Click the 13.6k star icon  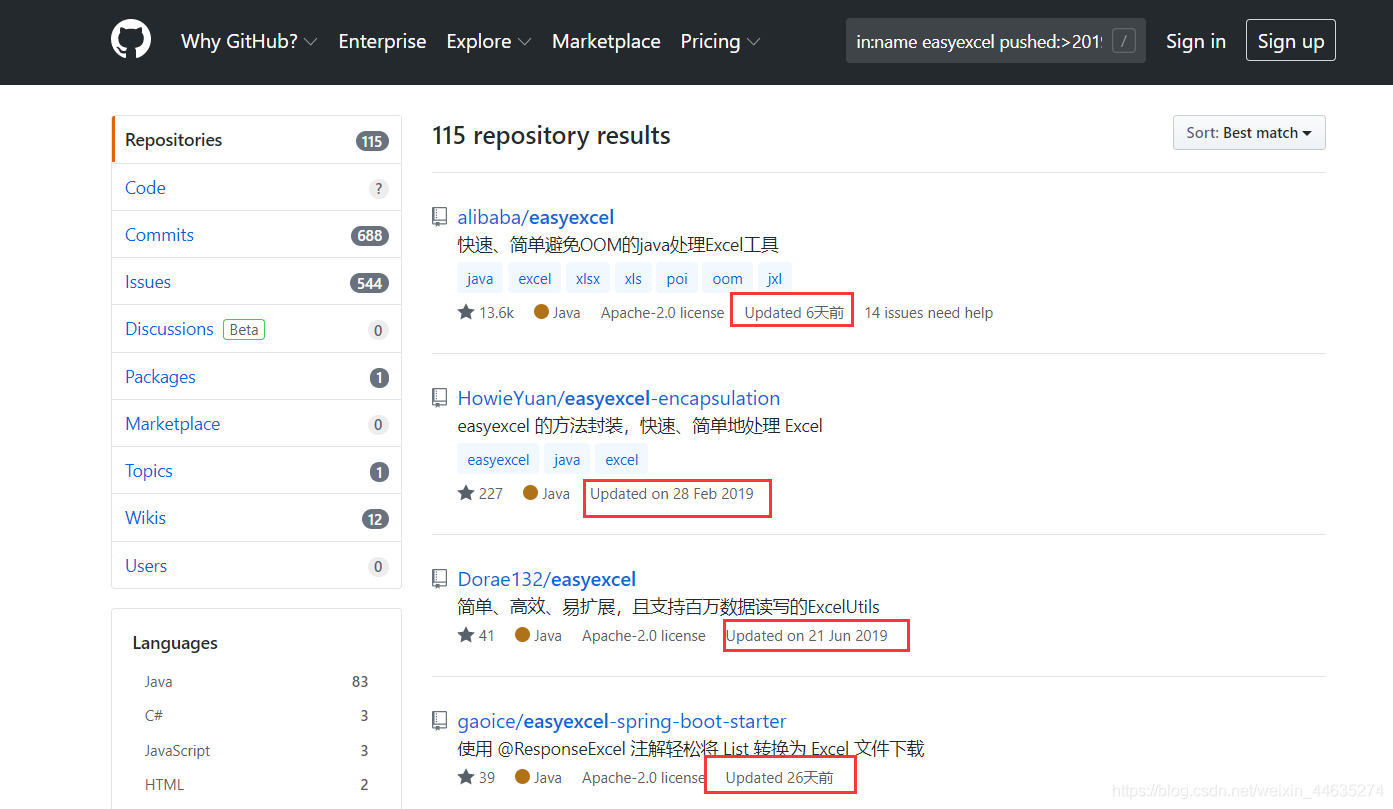tap(466, 312)
